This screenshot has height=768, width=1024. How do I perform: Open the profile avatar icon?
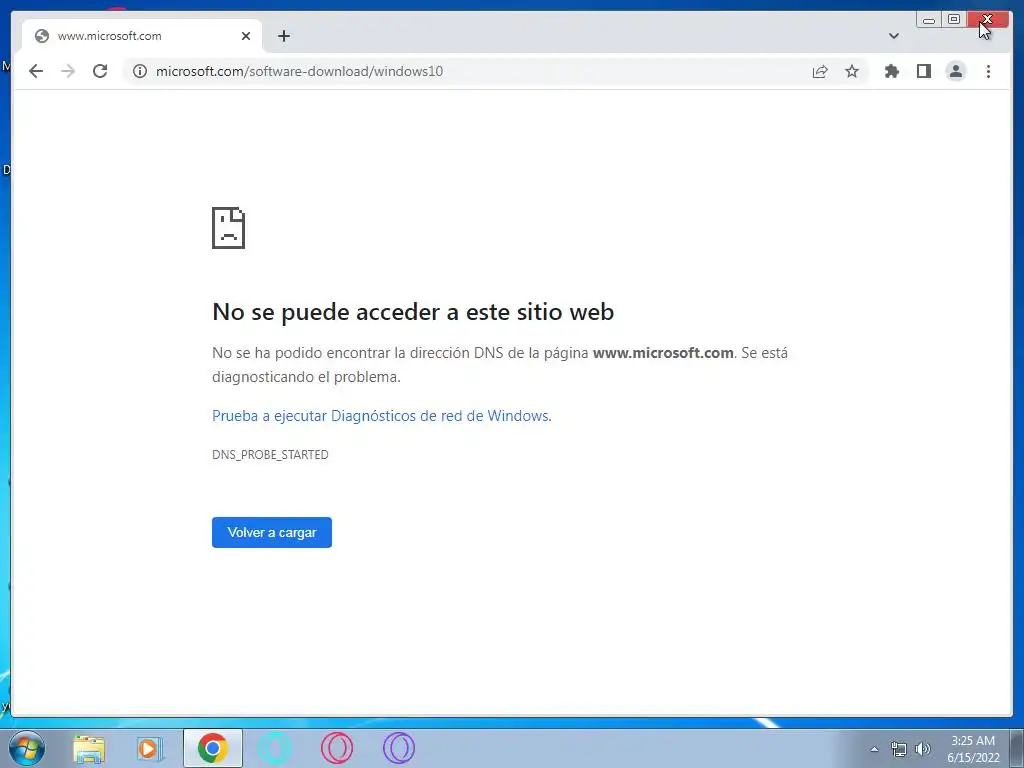[955, 71]
